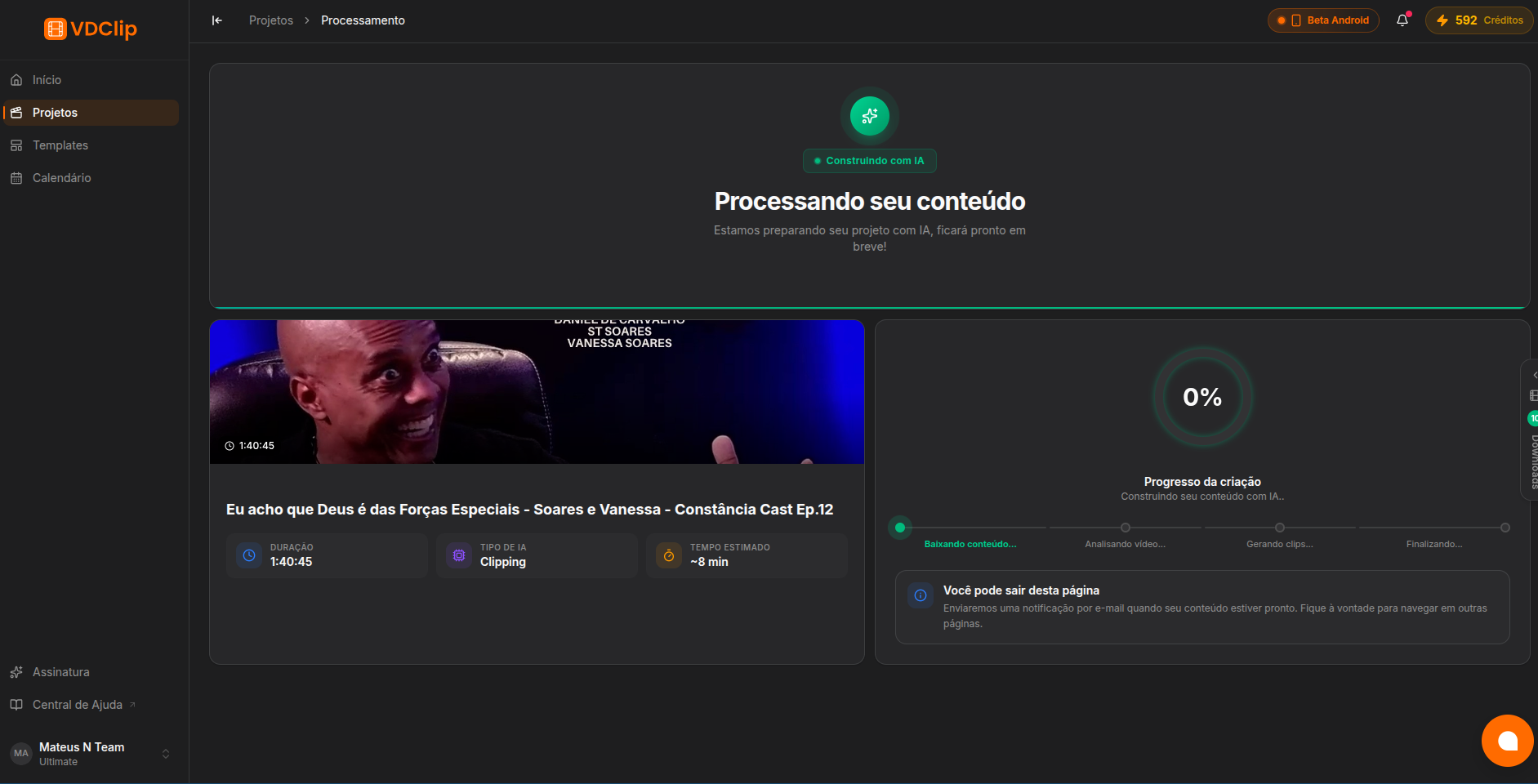Click the Calendário calendar icon
The height and width of the screenshot is (784, 1538).
tap(16, 178)
